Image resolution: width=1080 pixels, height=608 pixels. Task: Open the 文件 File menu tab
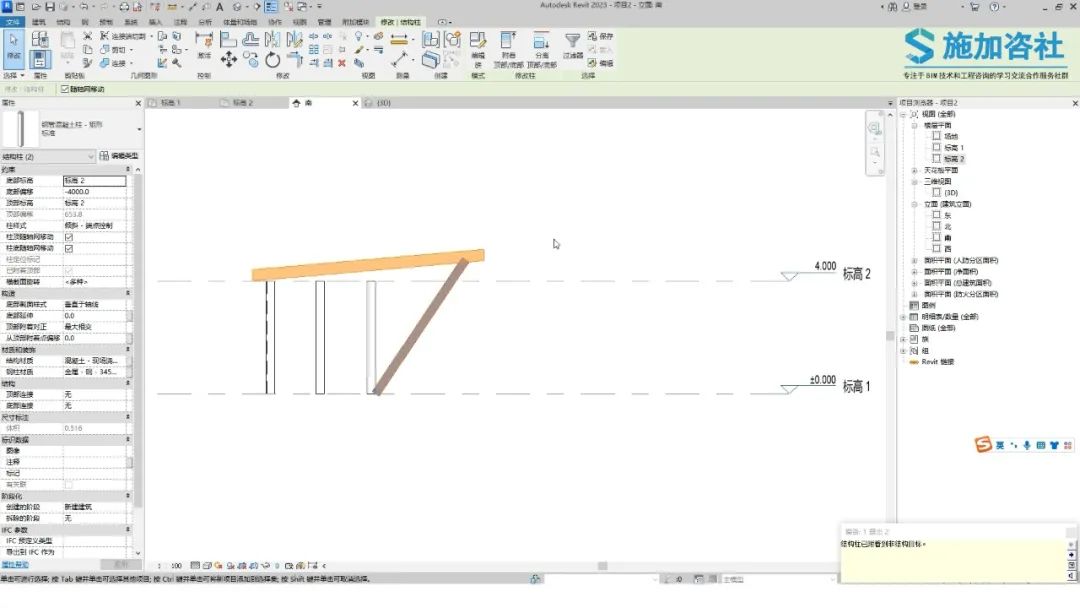12,22
